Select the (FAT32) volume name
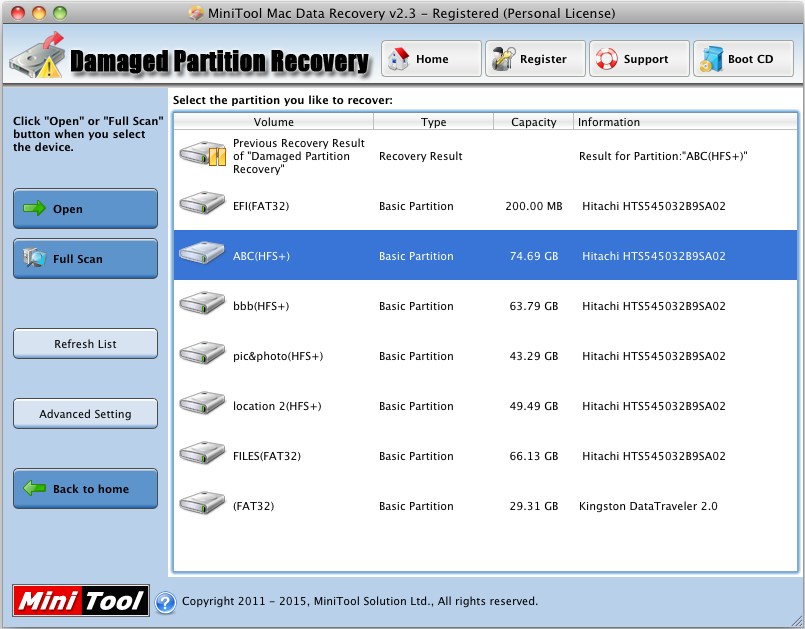Viewport: 805px width, 629px height. coord(254,506)
